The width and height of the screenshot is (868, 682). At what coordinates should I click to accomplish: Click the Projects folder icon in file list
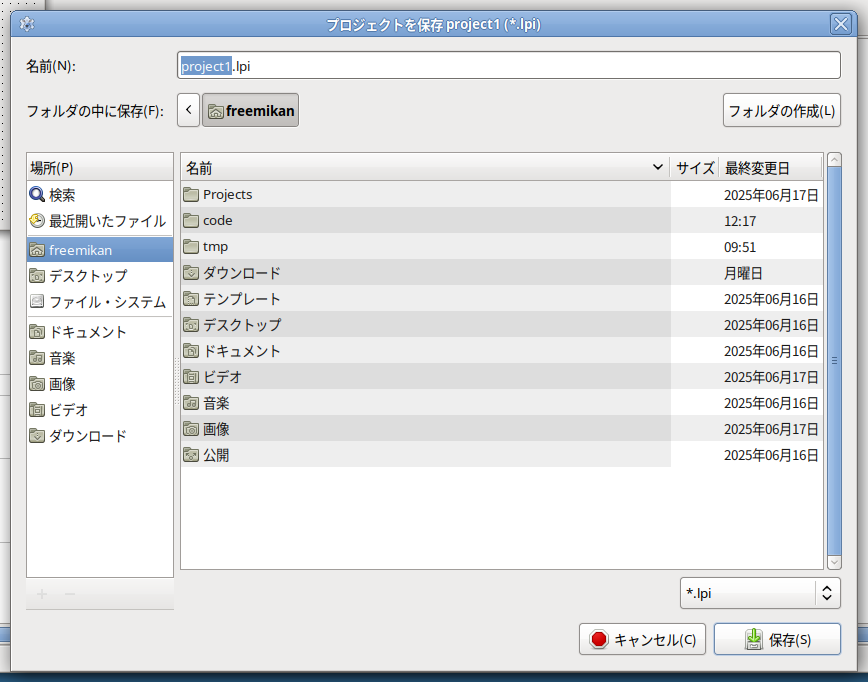191,194
